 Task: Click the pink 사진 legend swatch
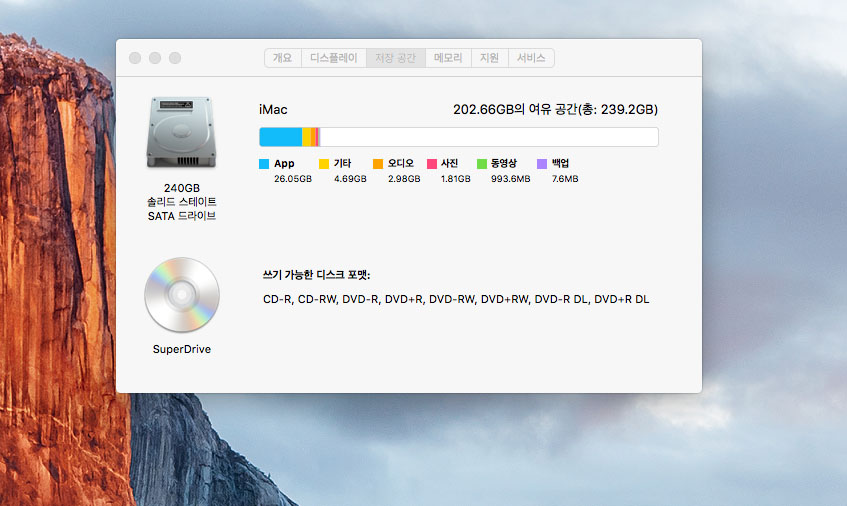[x=432, y=163]
